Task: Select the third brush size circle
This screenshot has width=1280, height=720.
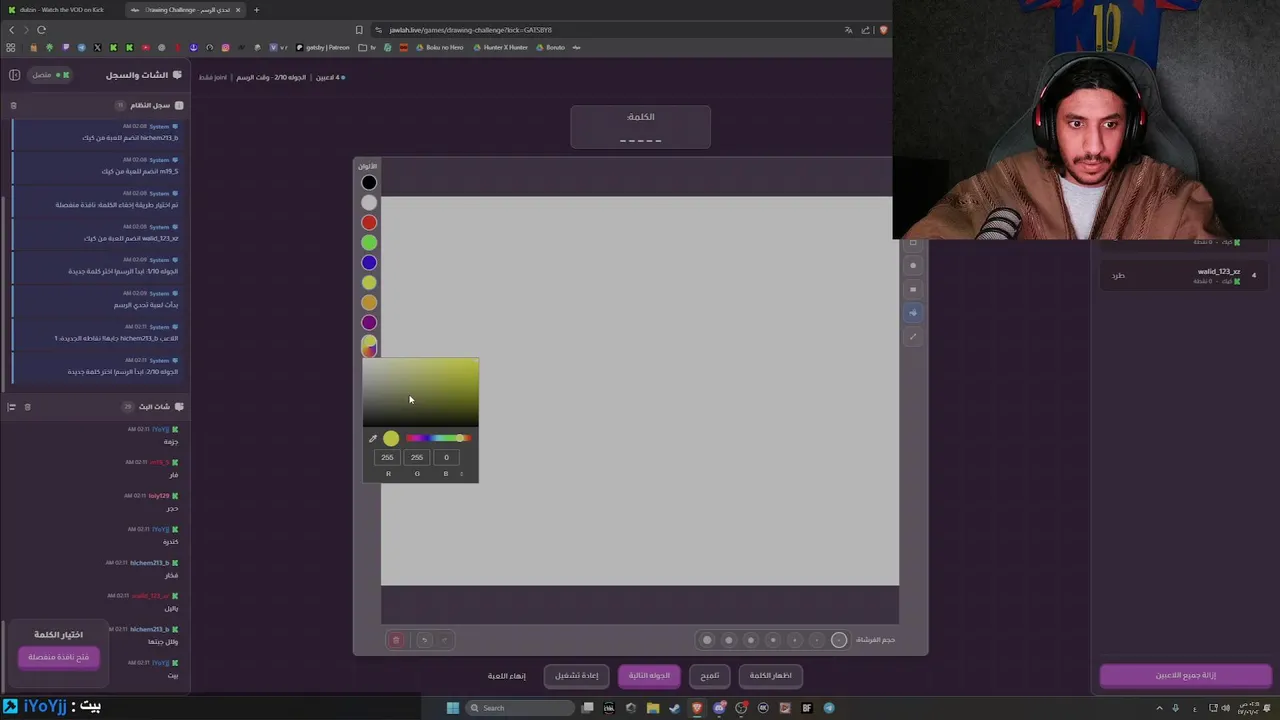Action: coord(751,640)
